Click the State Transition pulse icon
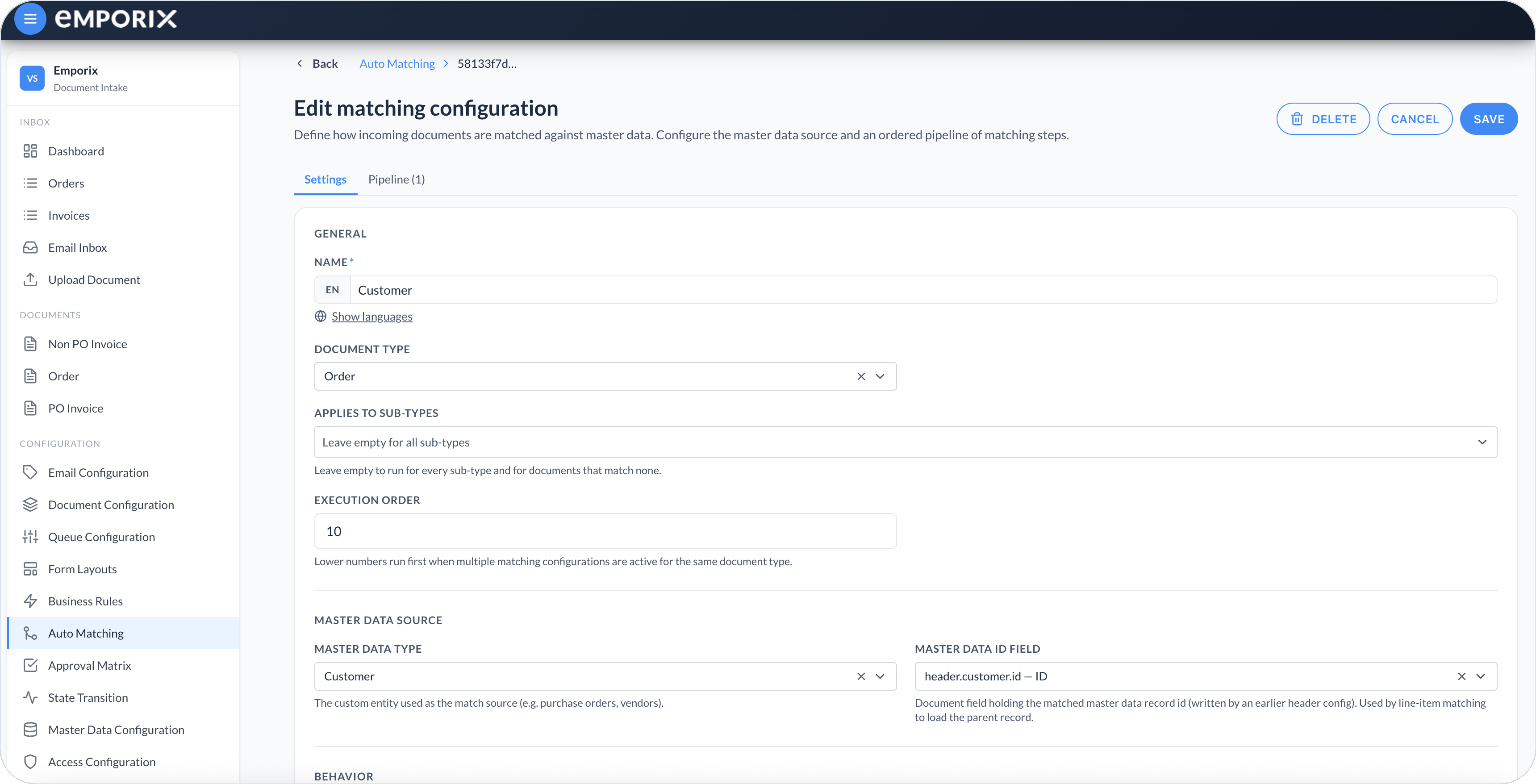1536x784 pixels. pos(30,698)
